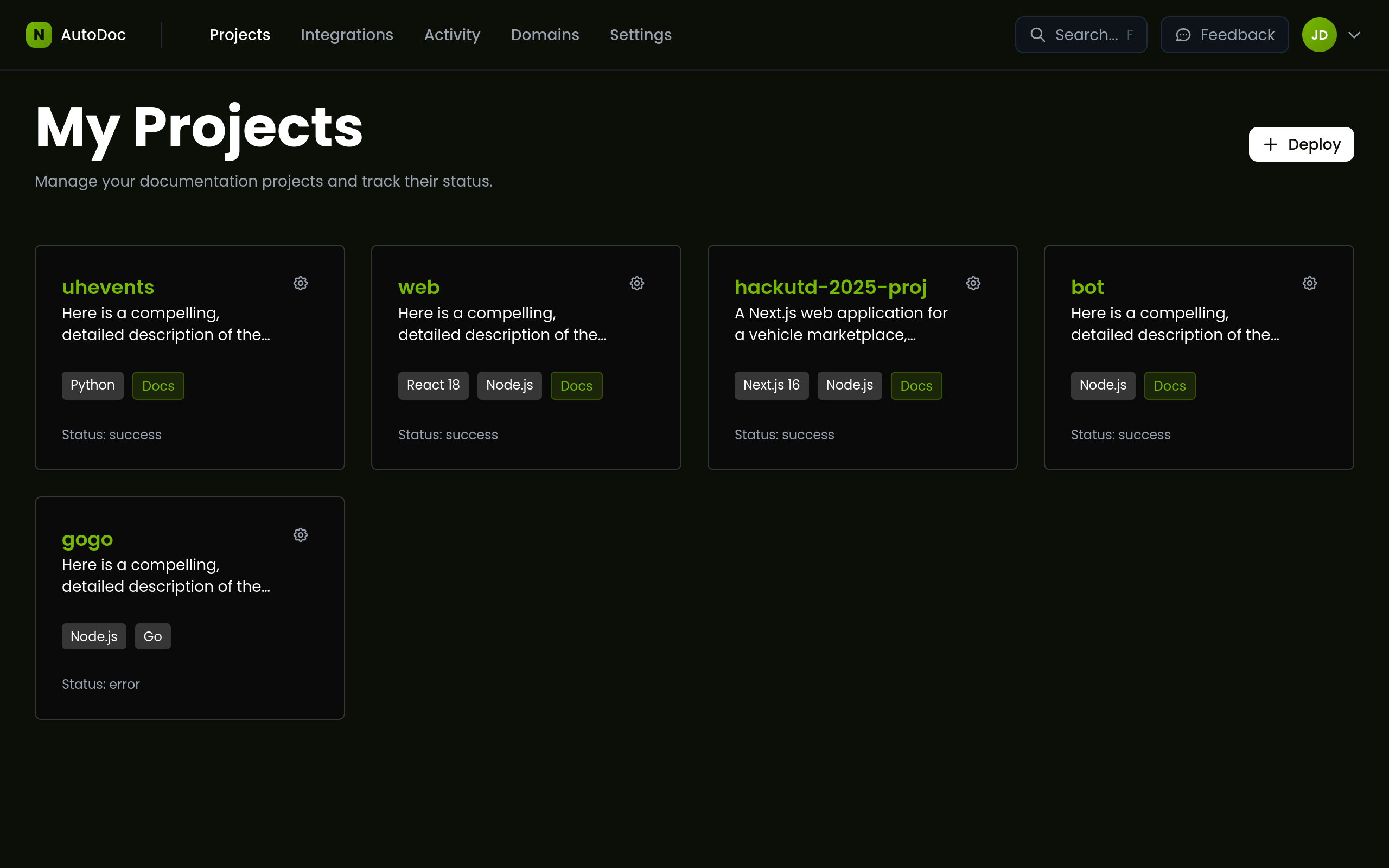Open the Feedback button
The width and height of the screenshot is (1389, 868).
click(x=1224, y=35)
